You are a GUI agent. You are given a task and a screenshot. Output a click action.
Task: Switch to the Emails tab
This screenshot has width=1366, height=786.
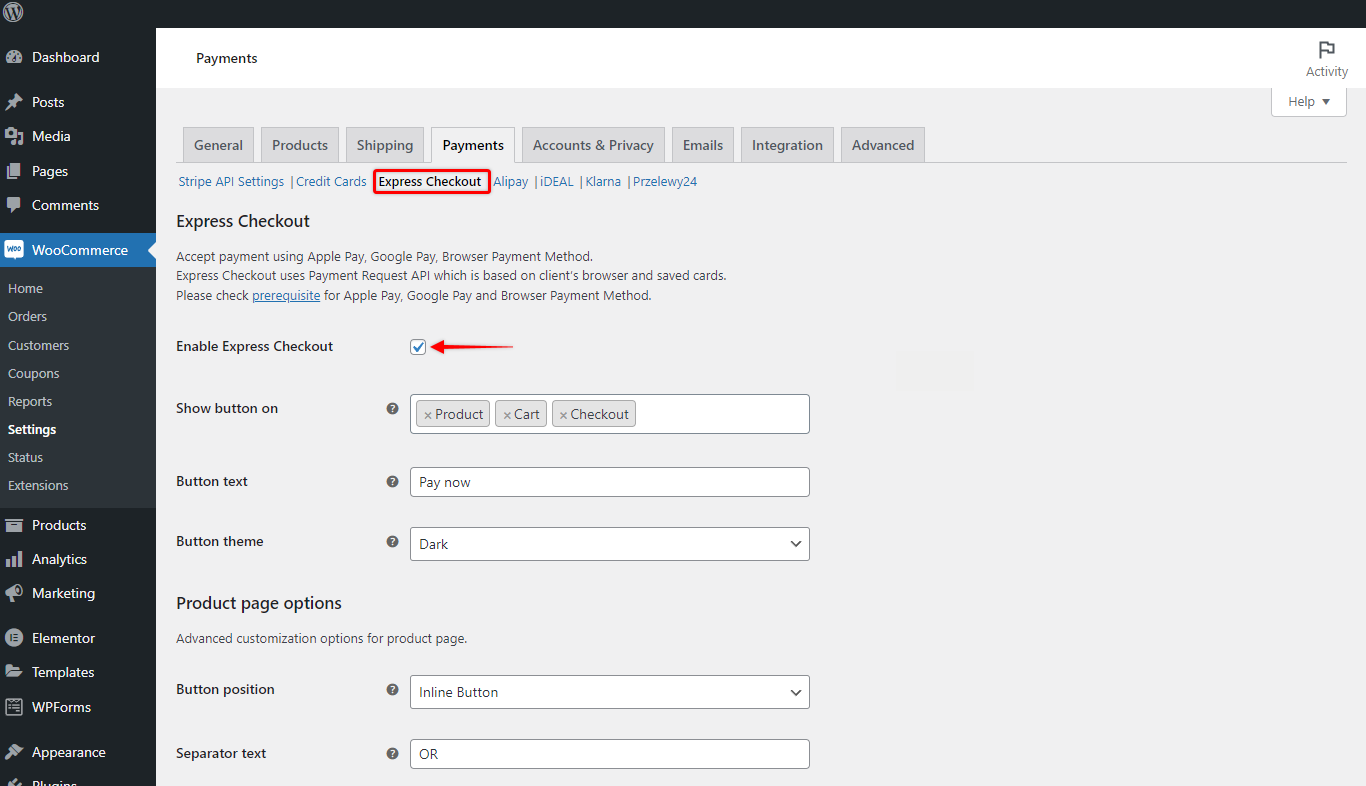(x=703, y=145)
